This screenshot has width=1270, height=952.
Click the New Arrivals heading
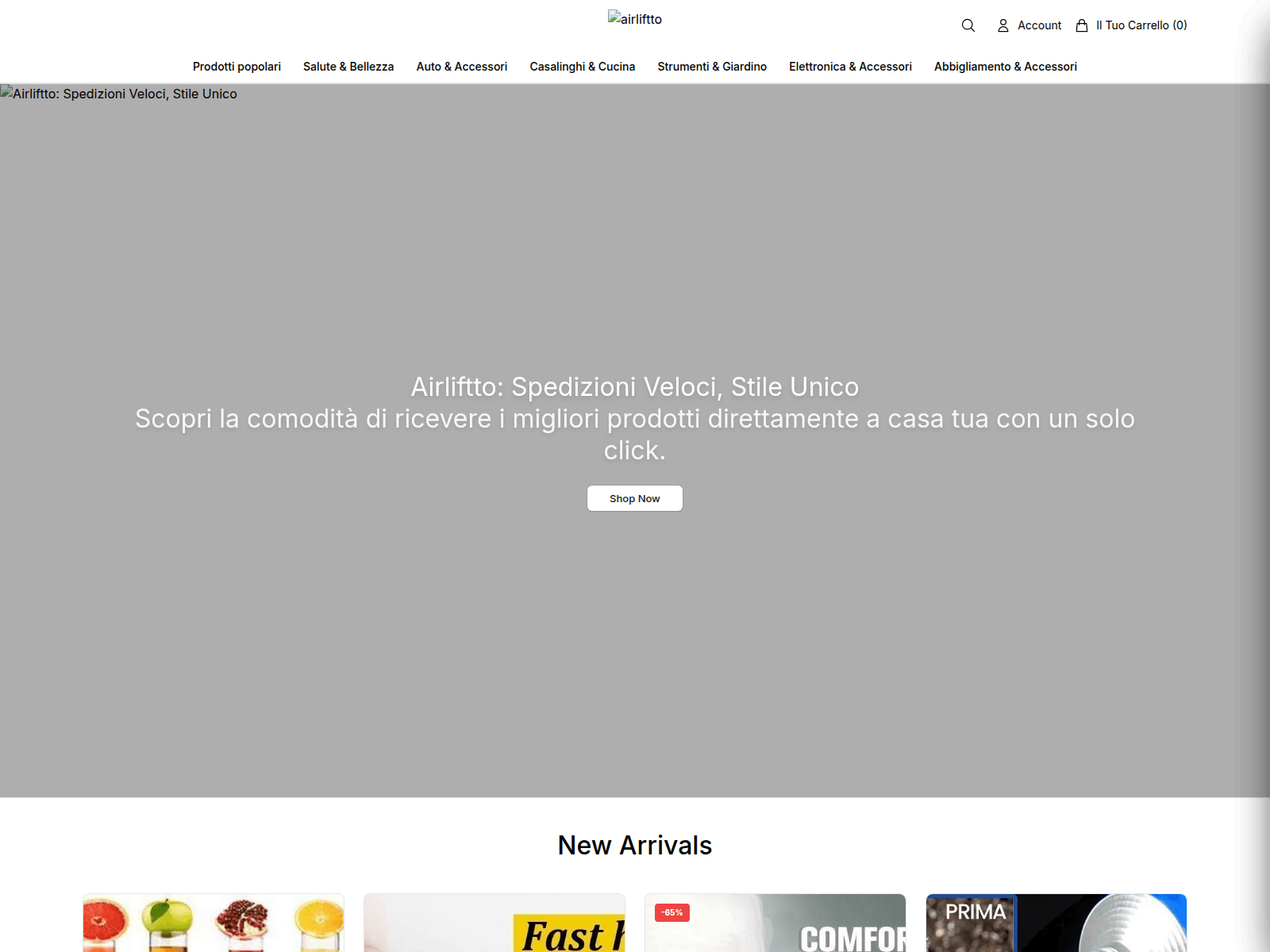point(635,846)
